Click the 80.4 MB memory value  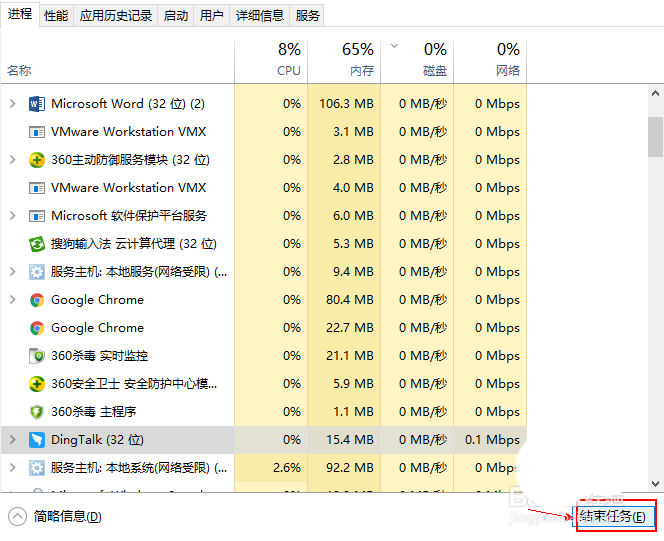coord(350,300)
